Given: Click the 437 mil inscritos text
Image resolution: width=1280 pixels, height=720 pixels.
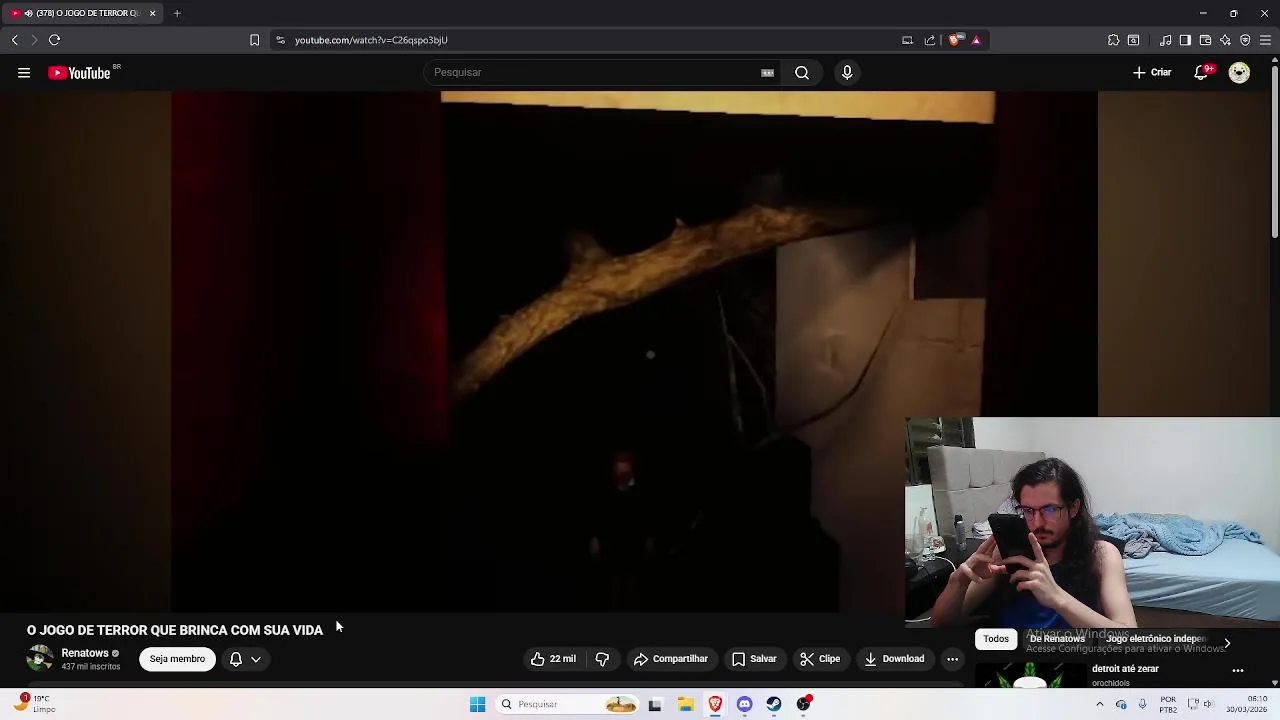Looking at the screenshot, I should pos(91,667).
